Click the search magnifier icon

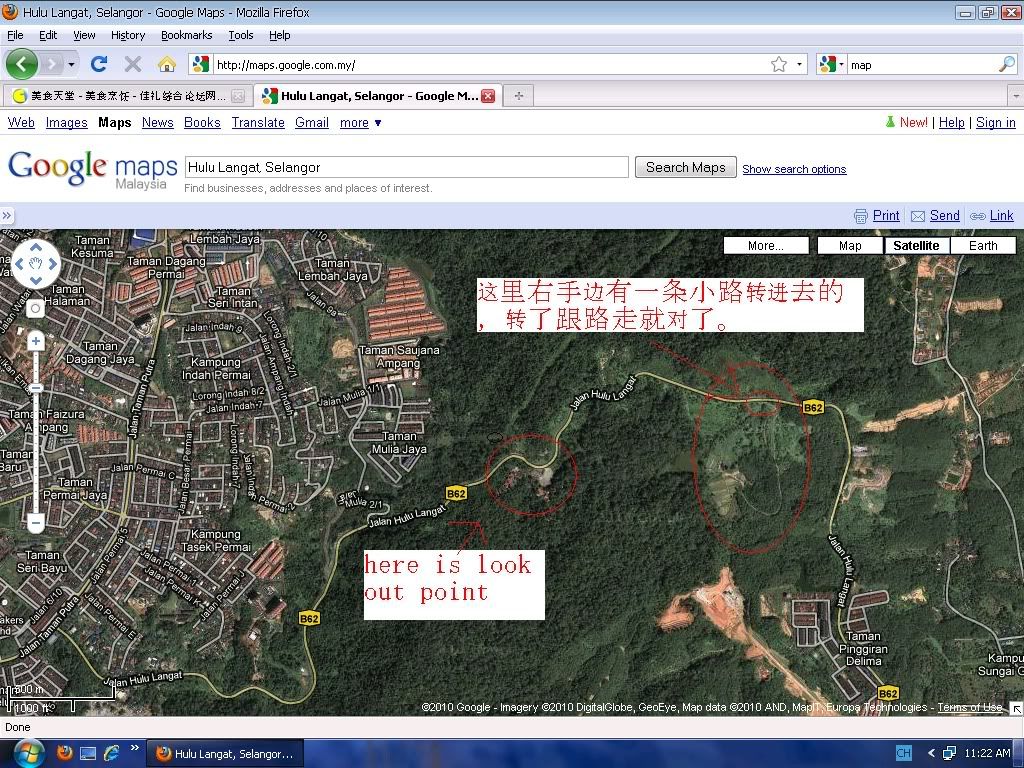point(1007,64)
